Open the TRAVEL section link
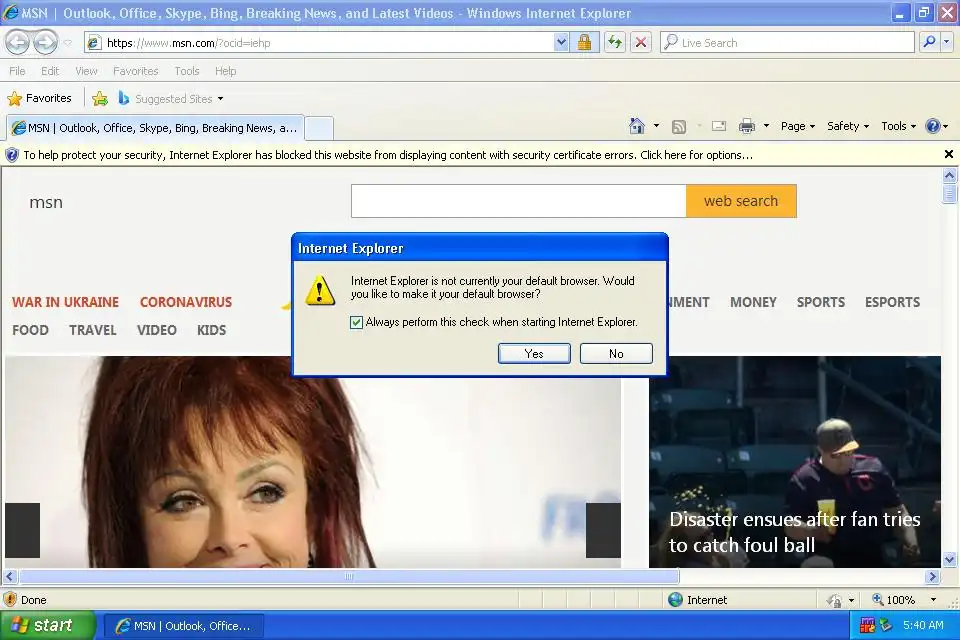960x640 pixels. pyautogui.click(x=92, y=330)
